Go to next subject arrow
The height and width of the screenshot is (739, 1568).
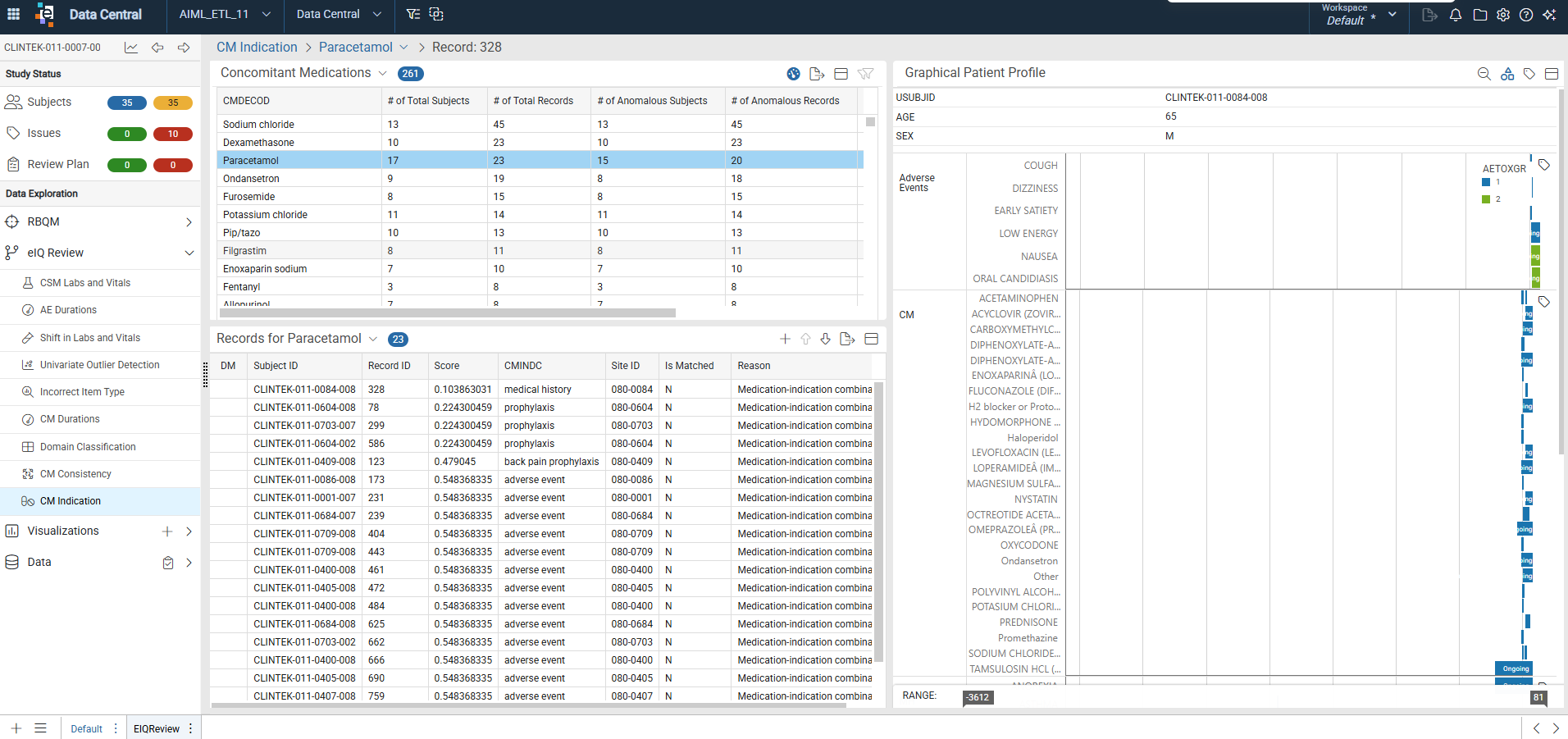pos(184,48)
